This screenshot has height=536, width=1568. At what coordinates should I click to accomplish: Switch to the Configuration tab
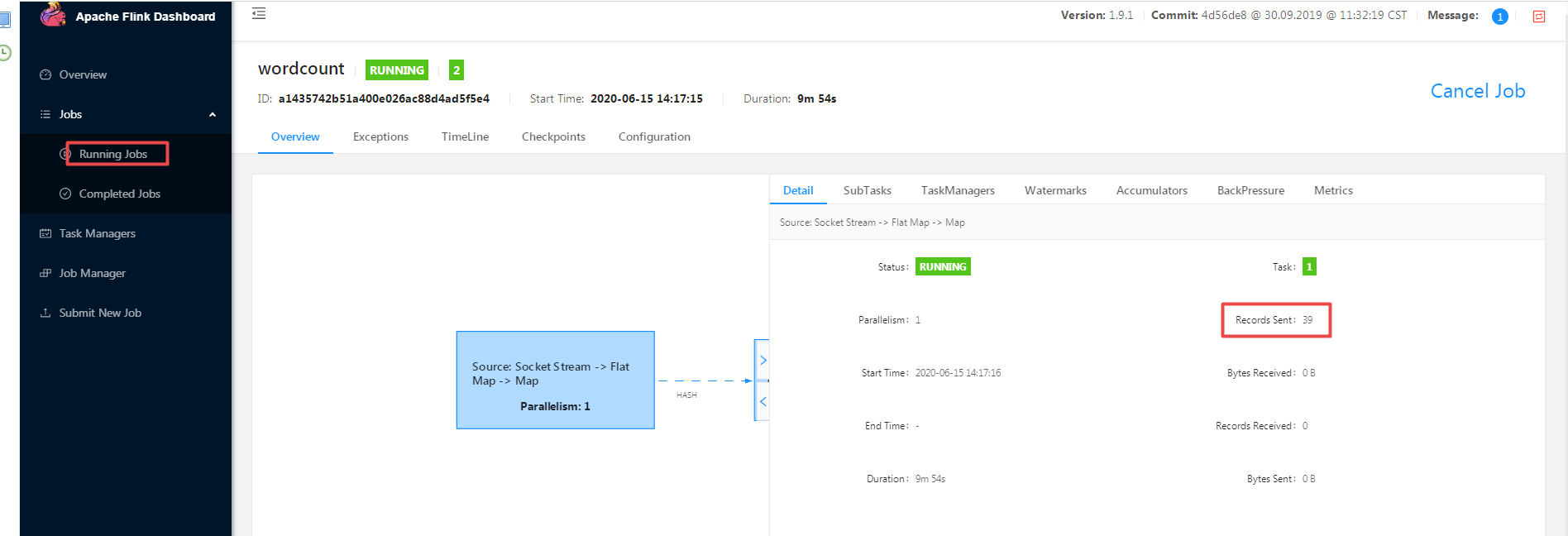pyautogui.click(x=654, y=136)
